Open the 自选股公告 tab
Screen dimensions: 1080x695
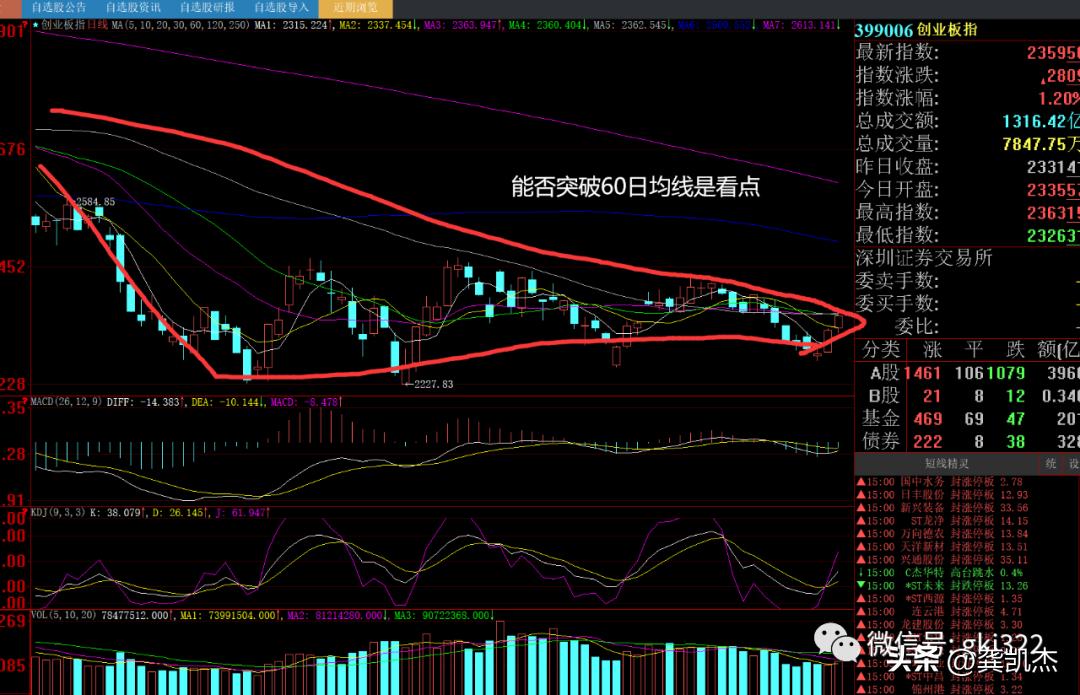click(59, 8)
